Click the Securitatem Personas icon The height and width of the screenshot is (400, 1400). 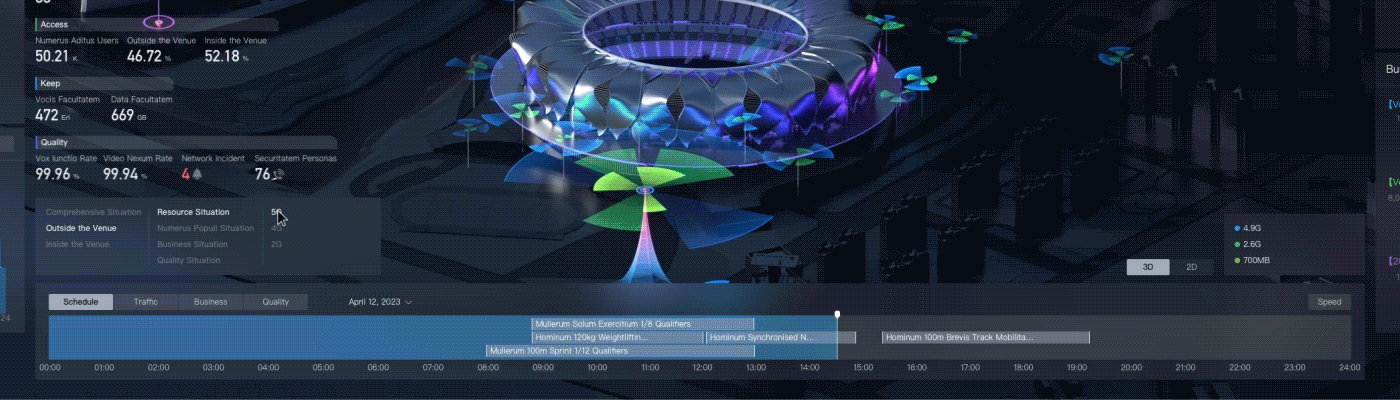point(278,174)
